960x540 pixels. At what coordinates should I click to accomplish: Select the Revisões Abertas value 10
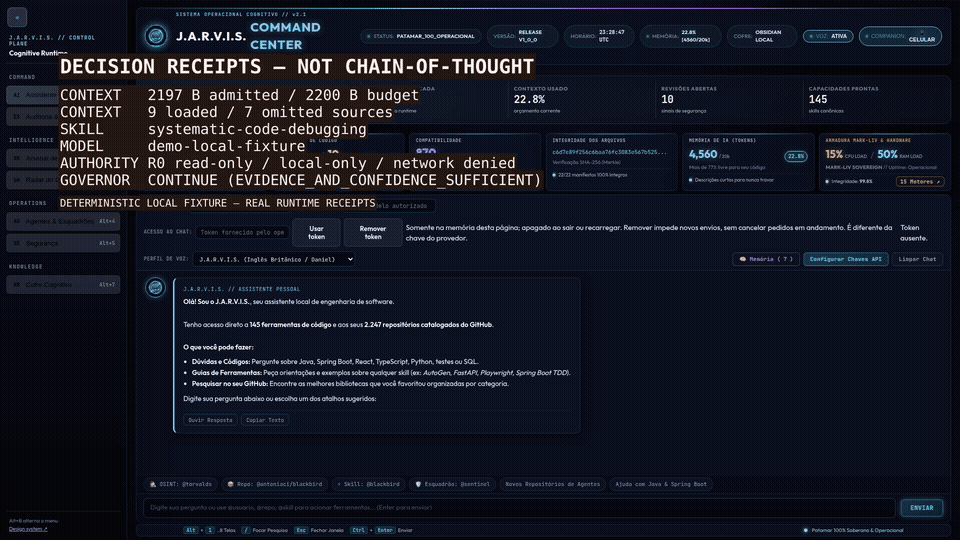(667, 99)
